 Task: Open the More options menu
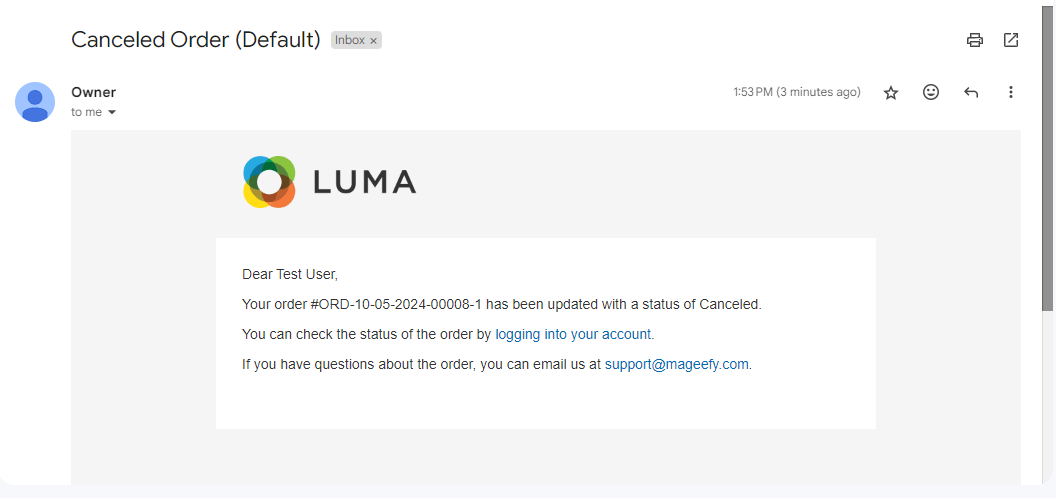1011,92
